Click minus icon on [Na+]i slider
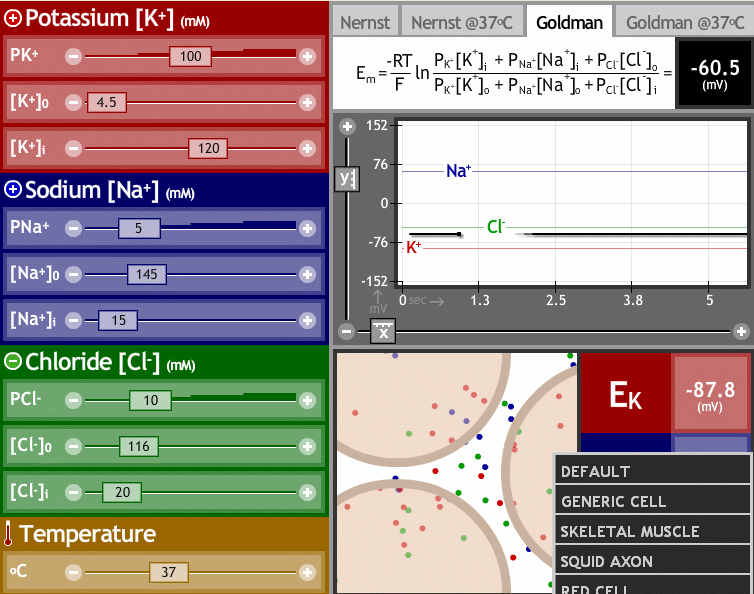This screenshot has height=594, width=754. pyautogui.click(x=73, y=320)
